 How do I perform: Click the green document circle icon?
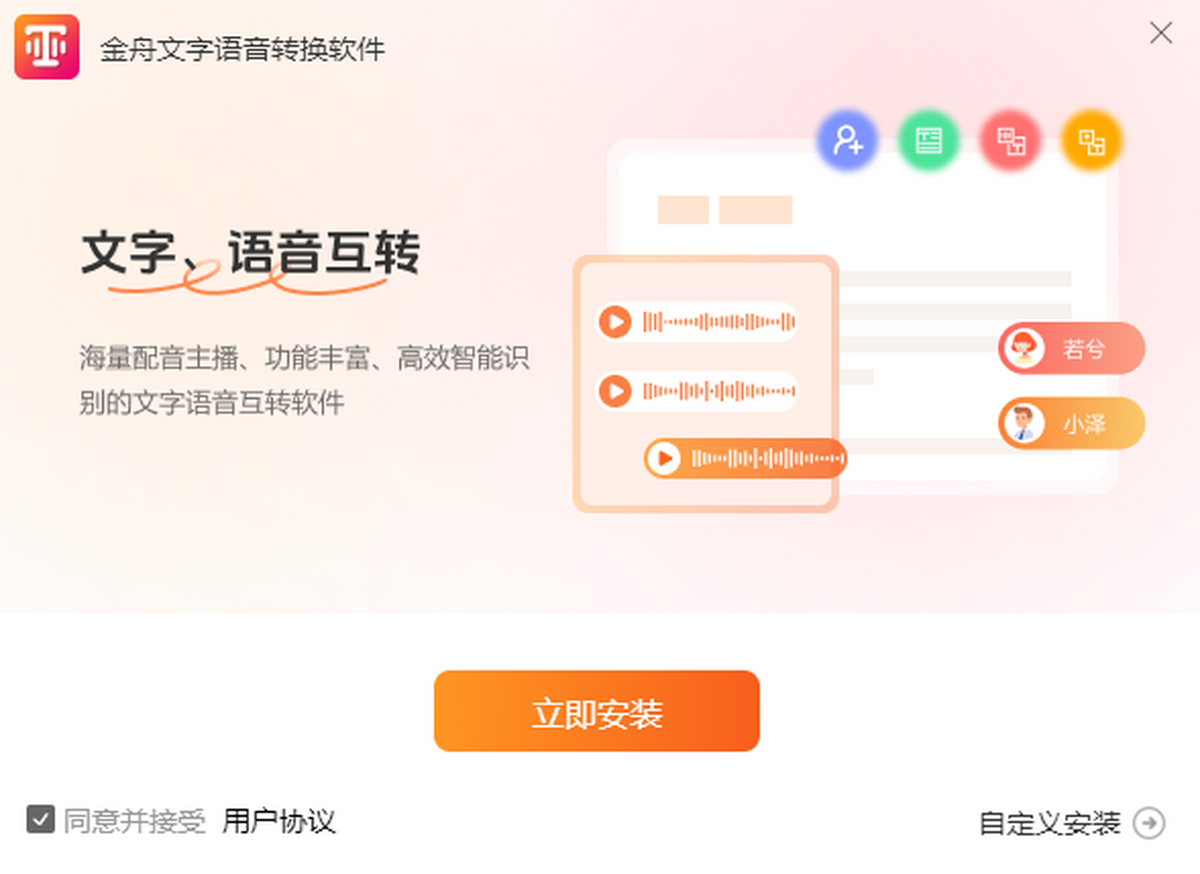(x=929, y=140)
